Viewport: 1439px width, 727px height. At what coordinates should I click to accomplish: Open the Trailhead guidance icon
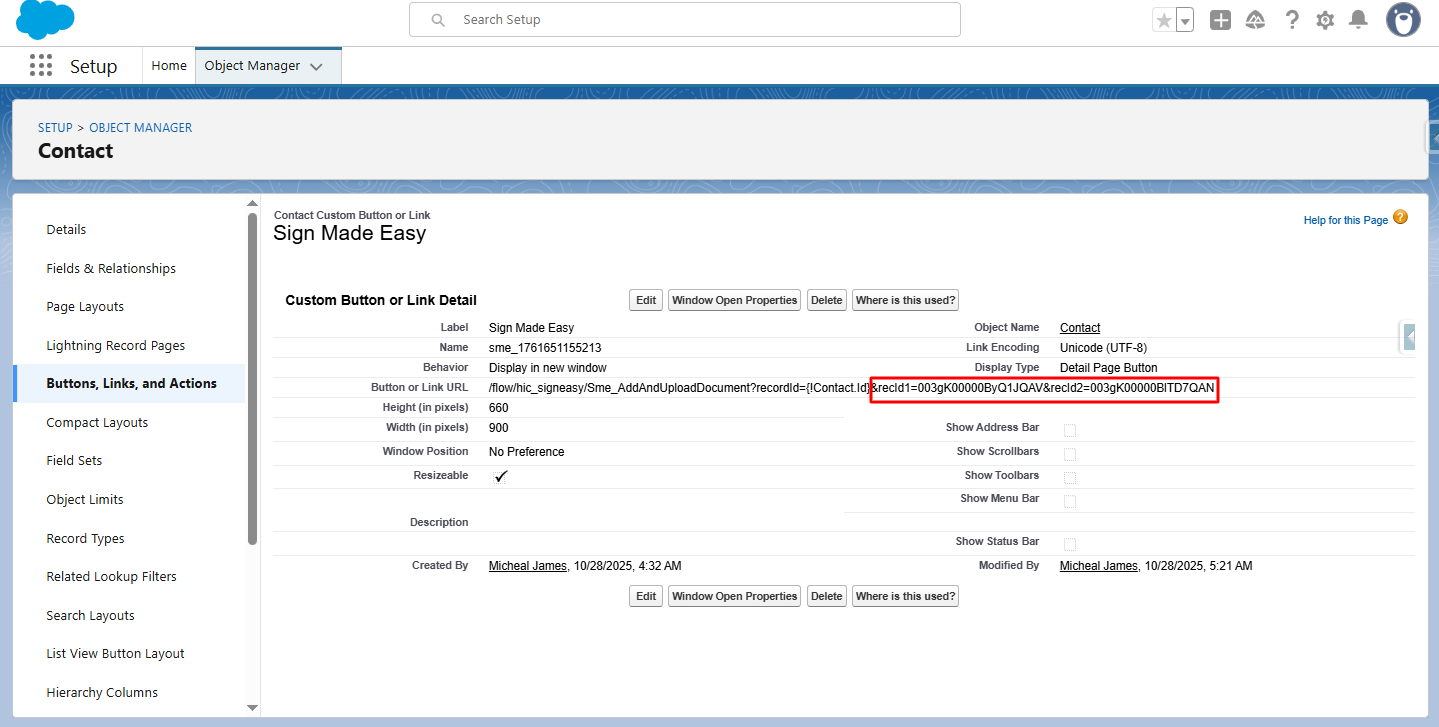[1255, 20]
